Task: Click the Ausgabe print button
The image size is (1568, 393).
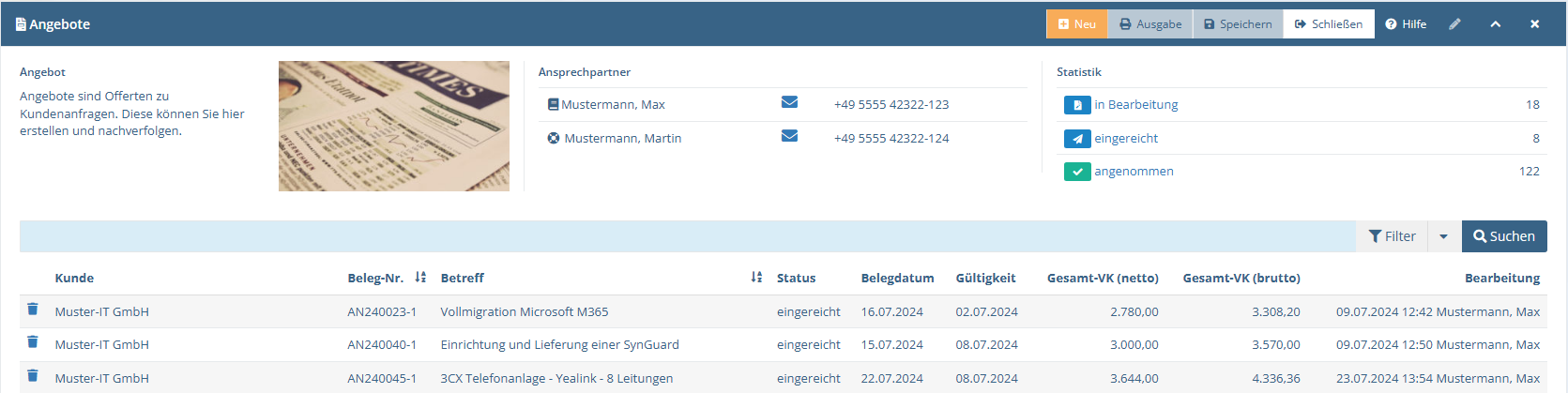Action: click(1150, 24)
